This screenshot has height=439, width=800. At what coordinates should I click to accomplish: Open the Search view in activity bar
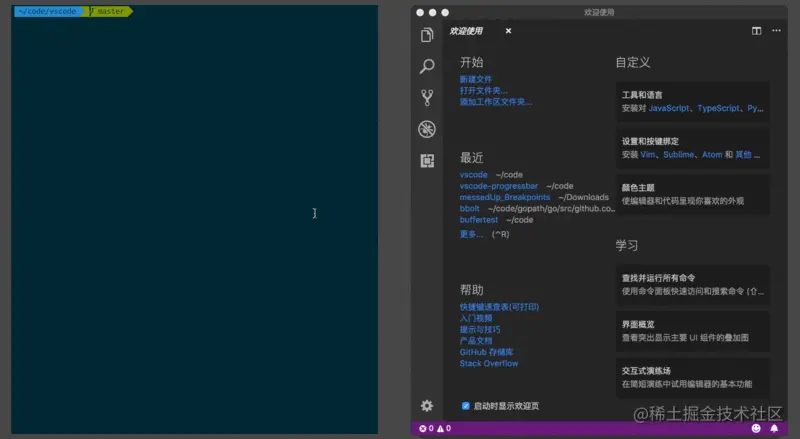[427, 66]
